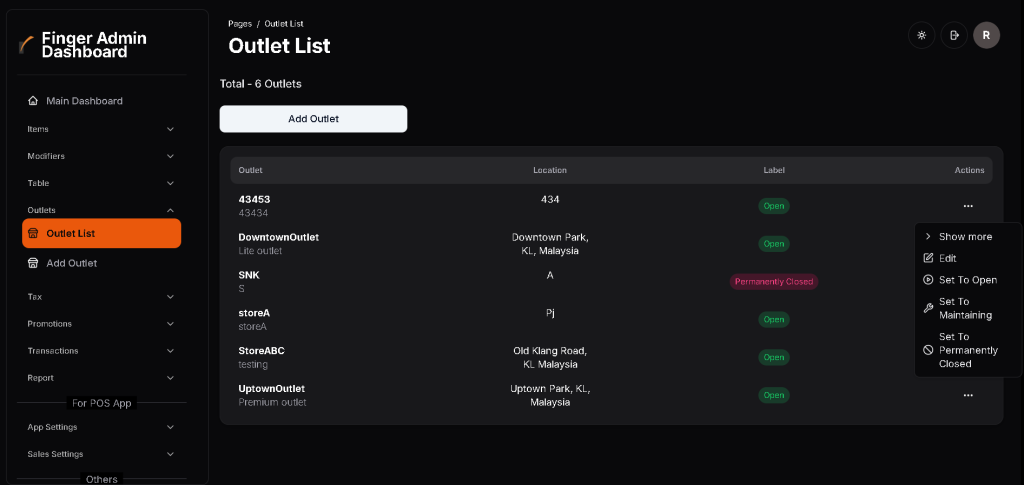Screen dimensions: 1024x485
Task: Click the Pages breadcrumb link
Action: click(x=240, y=23)
